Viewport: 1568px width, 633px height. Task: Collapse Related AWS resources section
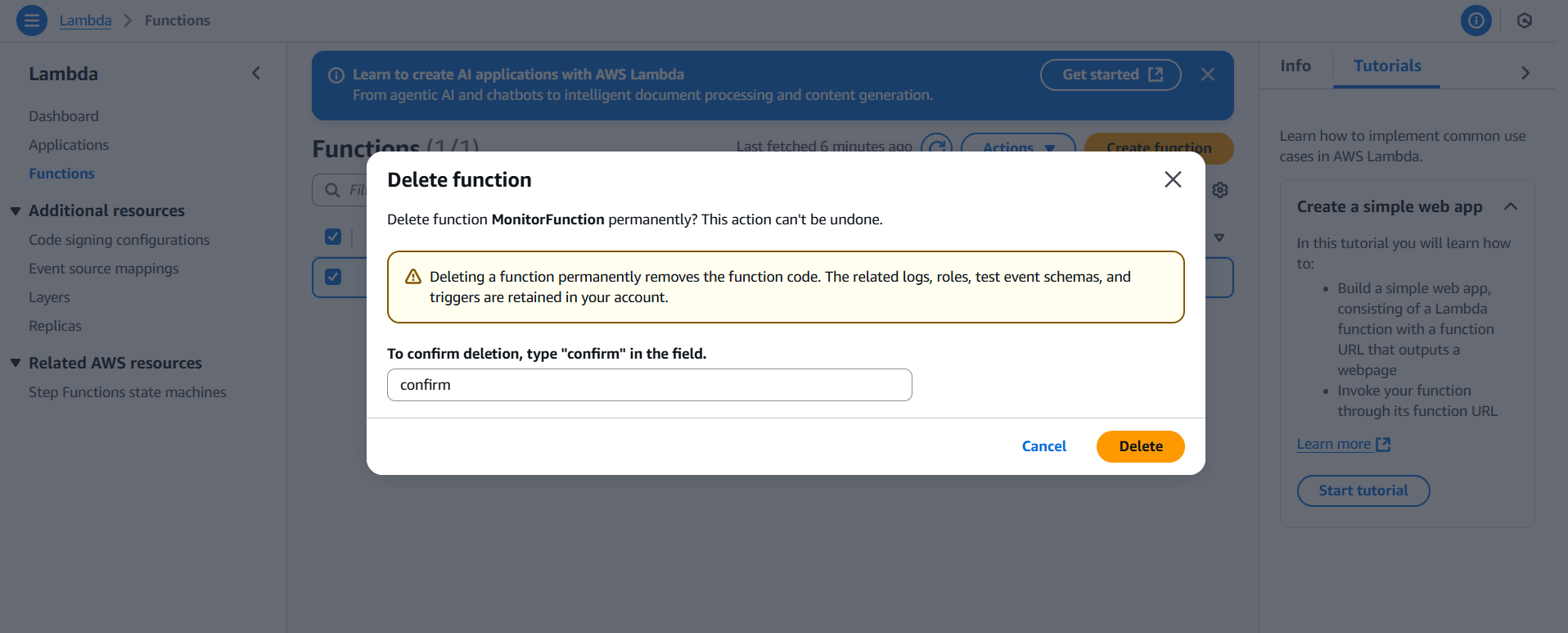pos(16,363)
